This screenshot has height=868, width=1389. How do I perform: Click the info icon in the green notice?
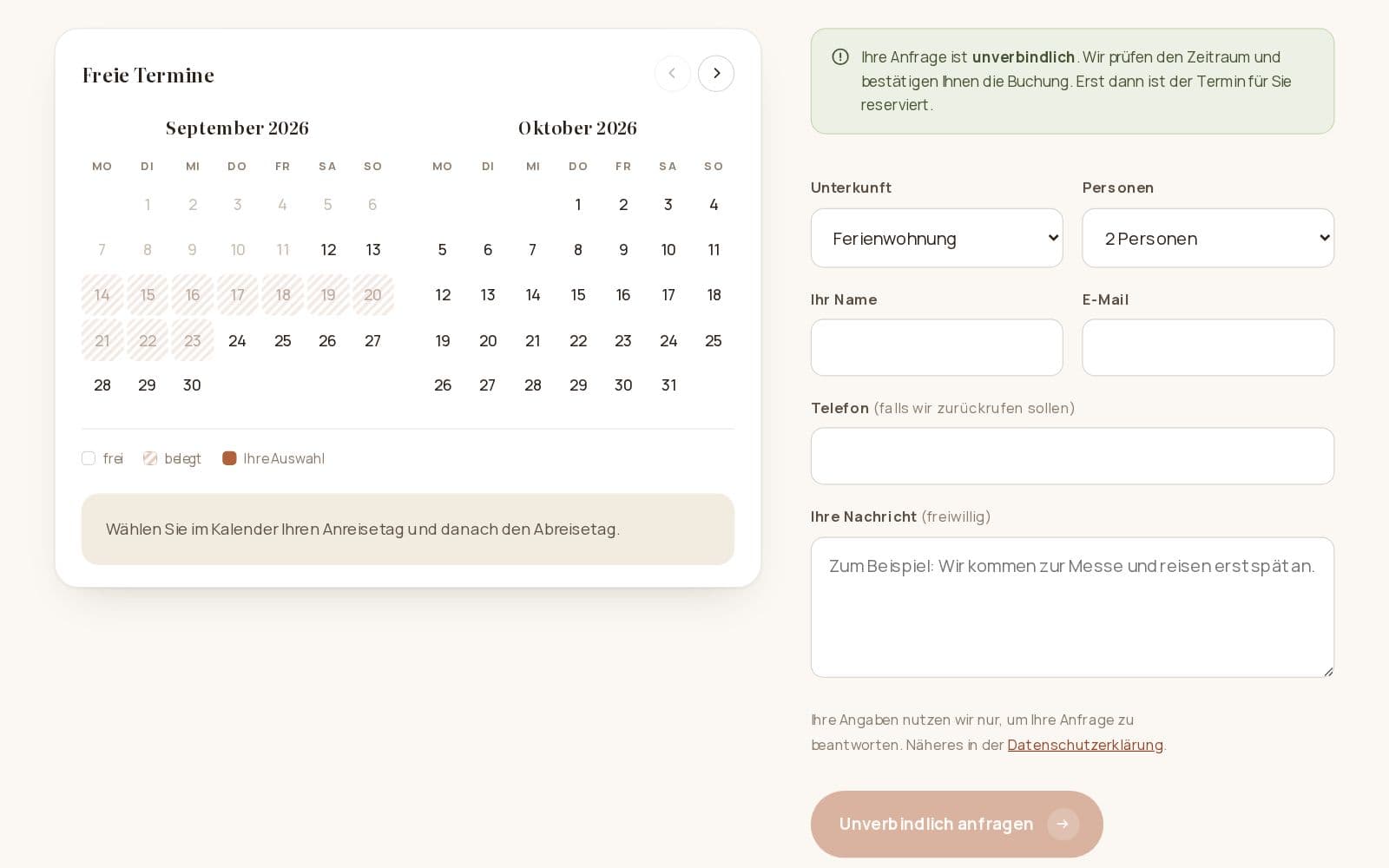pyautogui.click(x=840, y=57)
